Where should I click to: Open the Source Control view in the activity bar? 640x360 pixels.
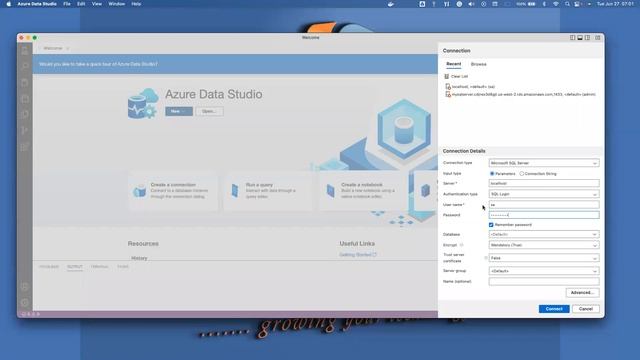(25, 131)
